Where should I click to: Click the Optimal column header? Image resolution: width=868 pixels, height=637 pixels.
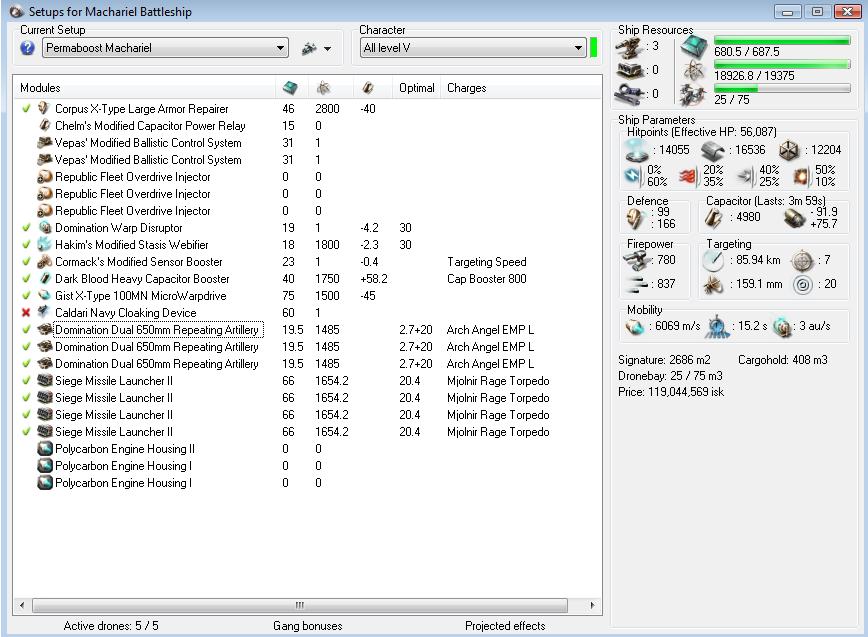(x=417, y=88)
